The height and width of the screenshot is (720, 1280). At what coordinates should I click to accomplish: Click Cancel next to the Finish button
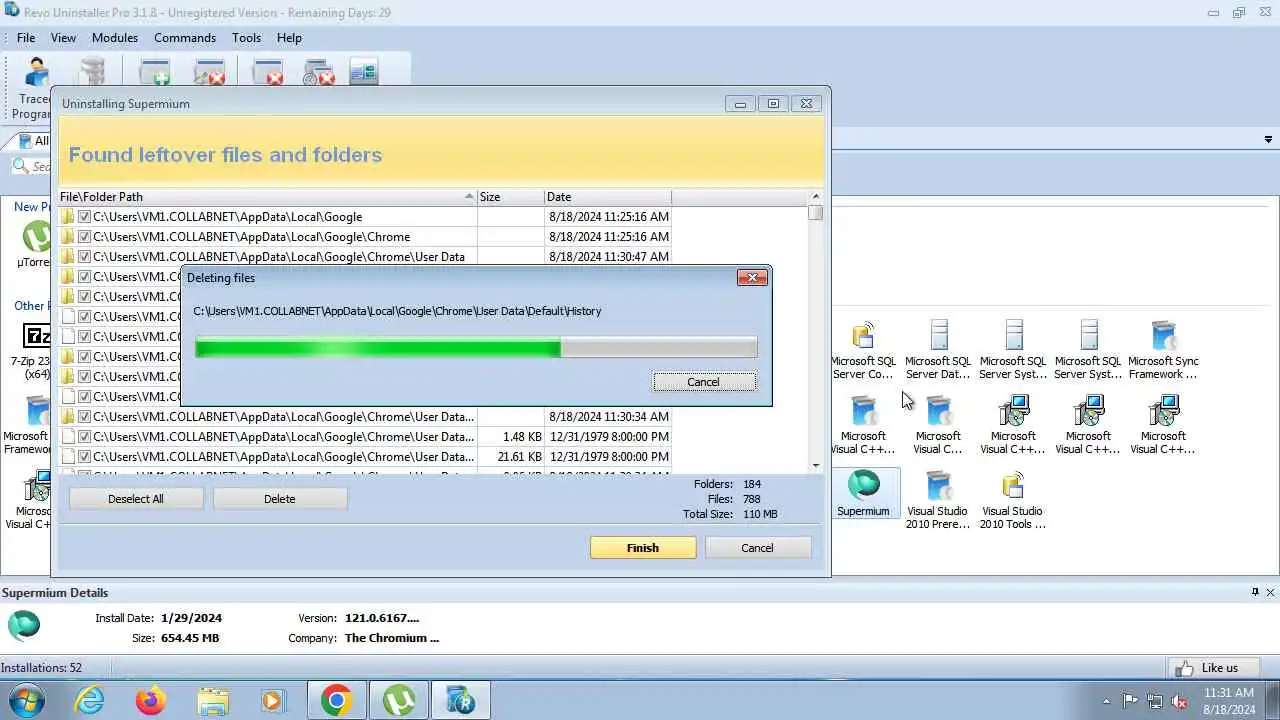pyautogui.click(x=757, y=548)
